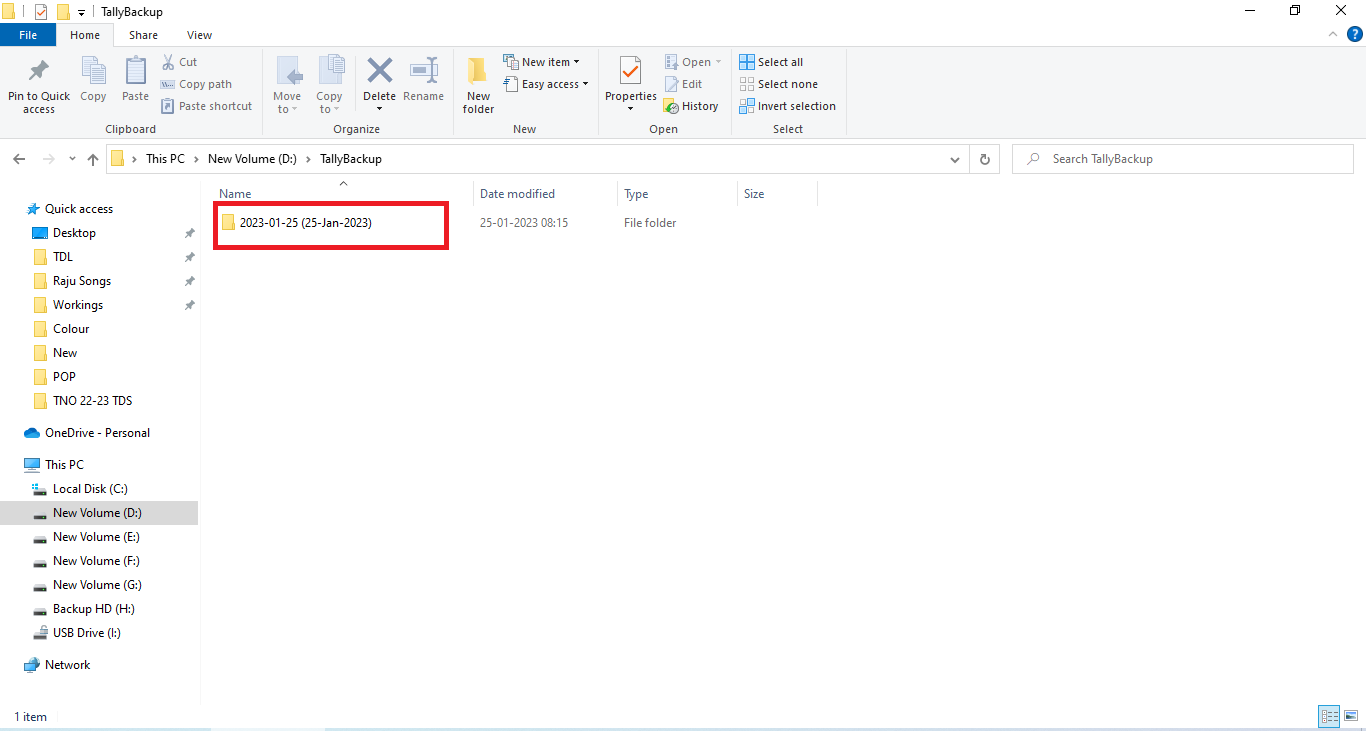Click the Paste shortcut icon

point(207,106)
